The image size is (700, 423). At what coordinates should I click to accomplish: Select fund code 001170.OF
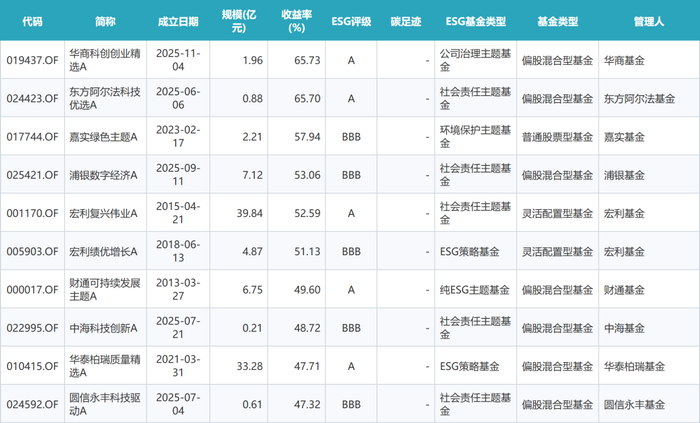(x=32, y=214)
